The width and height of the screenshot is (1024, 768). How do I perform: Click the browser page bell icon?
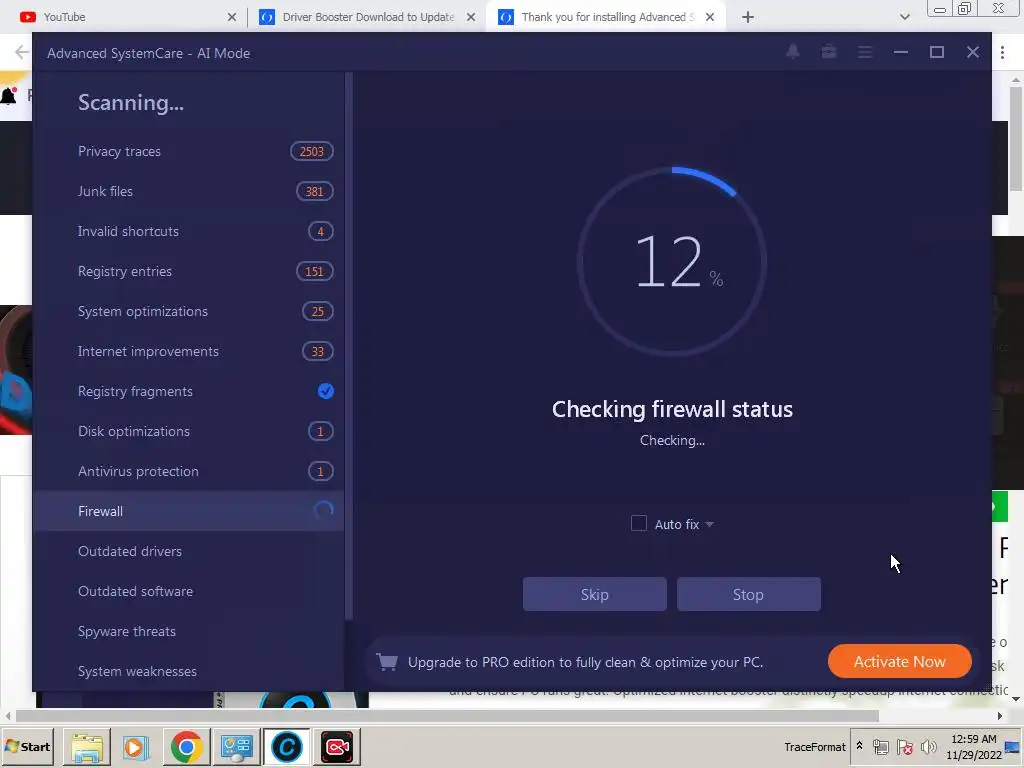pyautogui.click(x=8, y=96)
